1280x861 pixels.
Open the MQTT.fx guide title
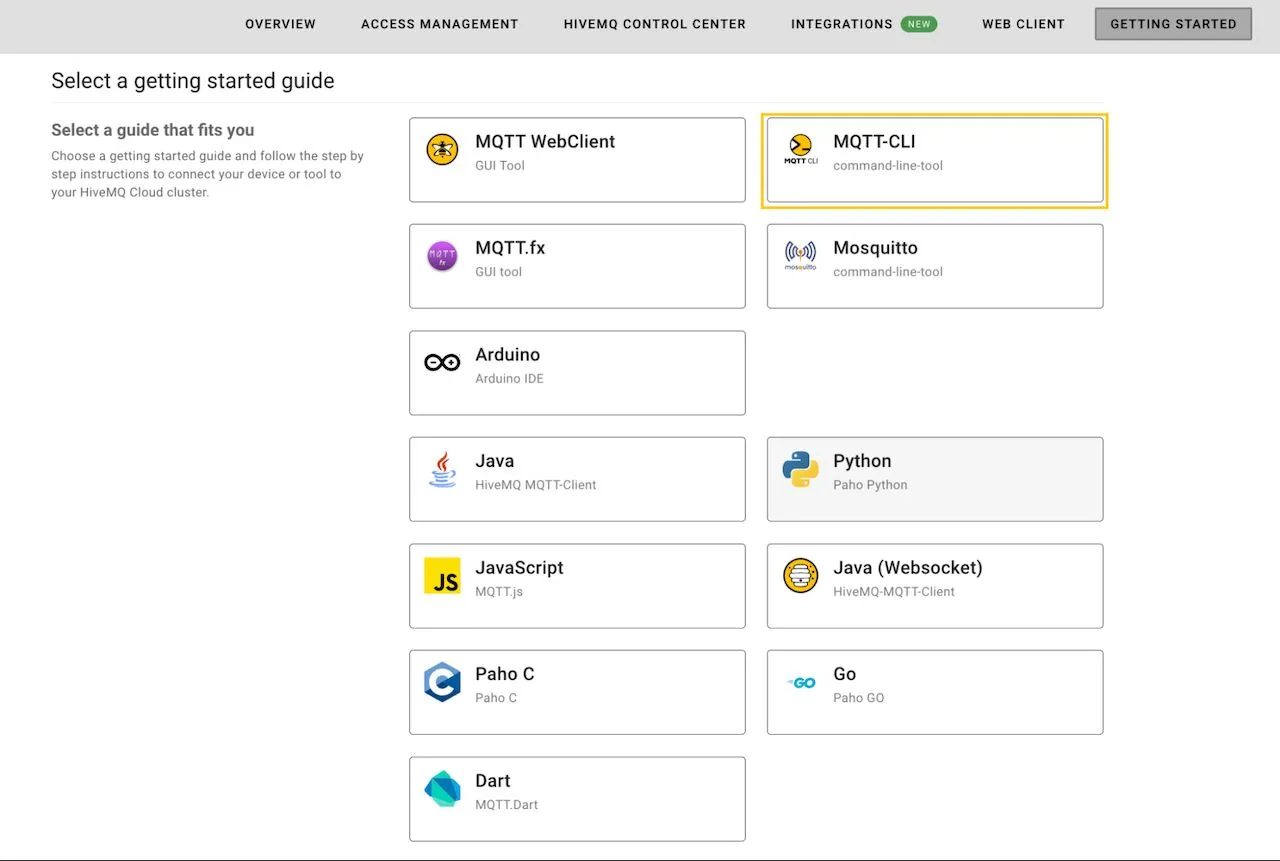(x=510, y=248)
